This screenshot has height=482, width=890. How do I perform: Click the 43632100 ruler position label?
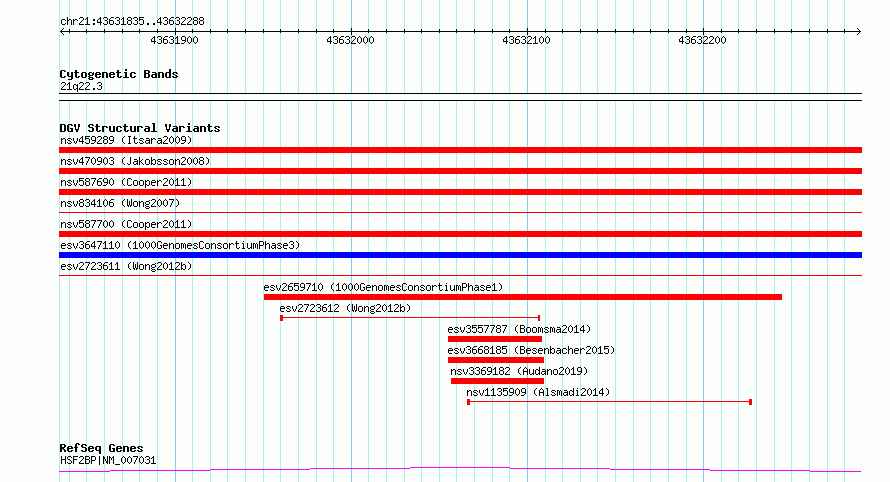[x=526, y=40]
